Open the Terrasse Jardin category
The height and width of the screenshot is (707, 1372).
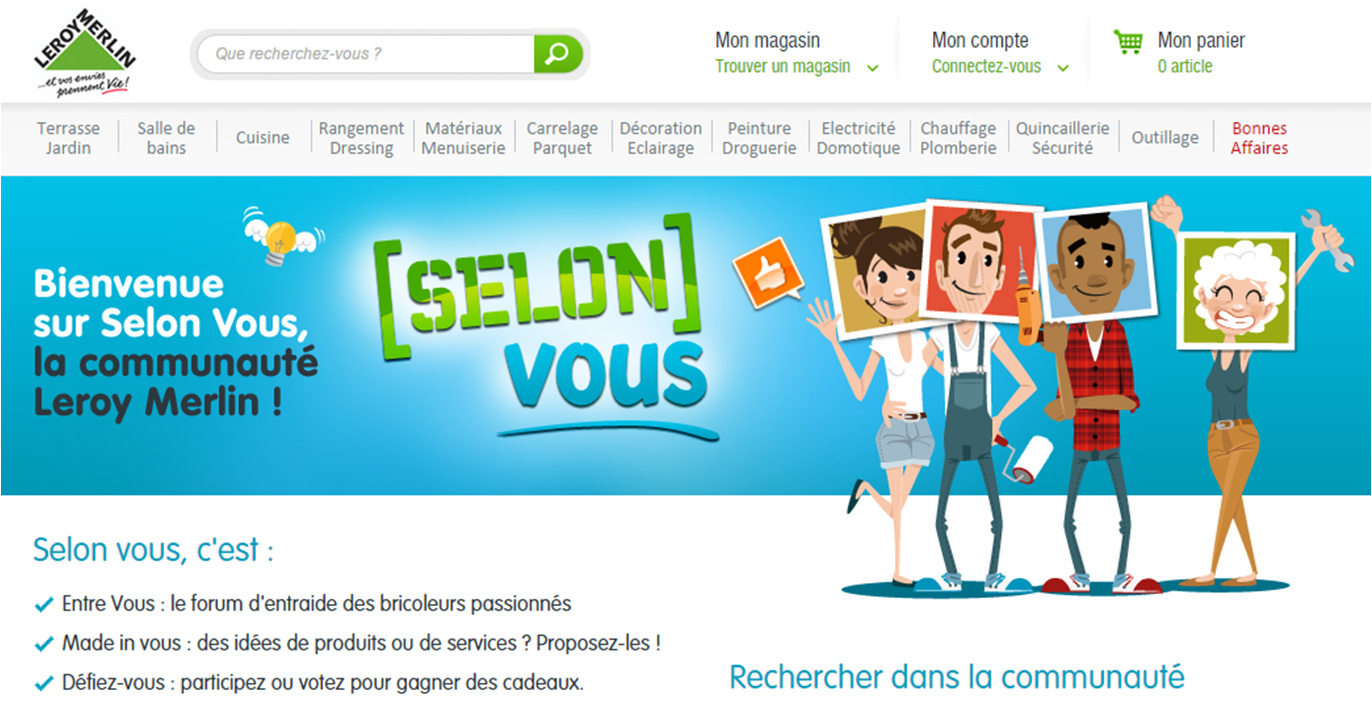click(x=68, y=138)
